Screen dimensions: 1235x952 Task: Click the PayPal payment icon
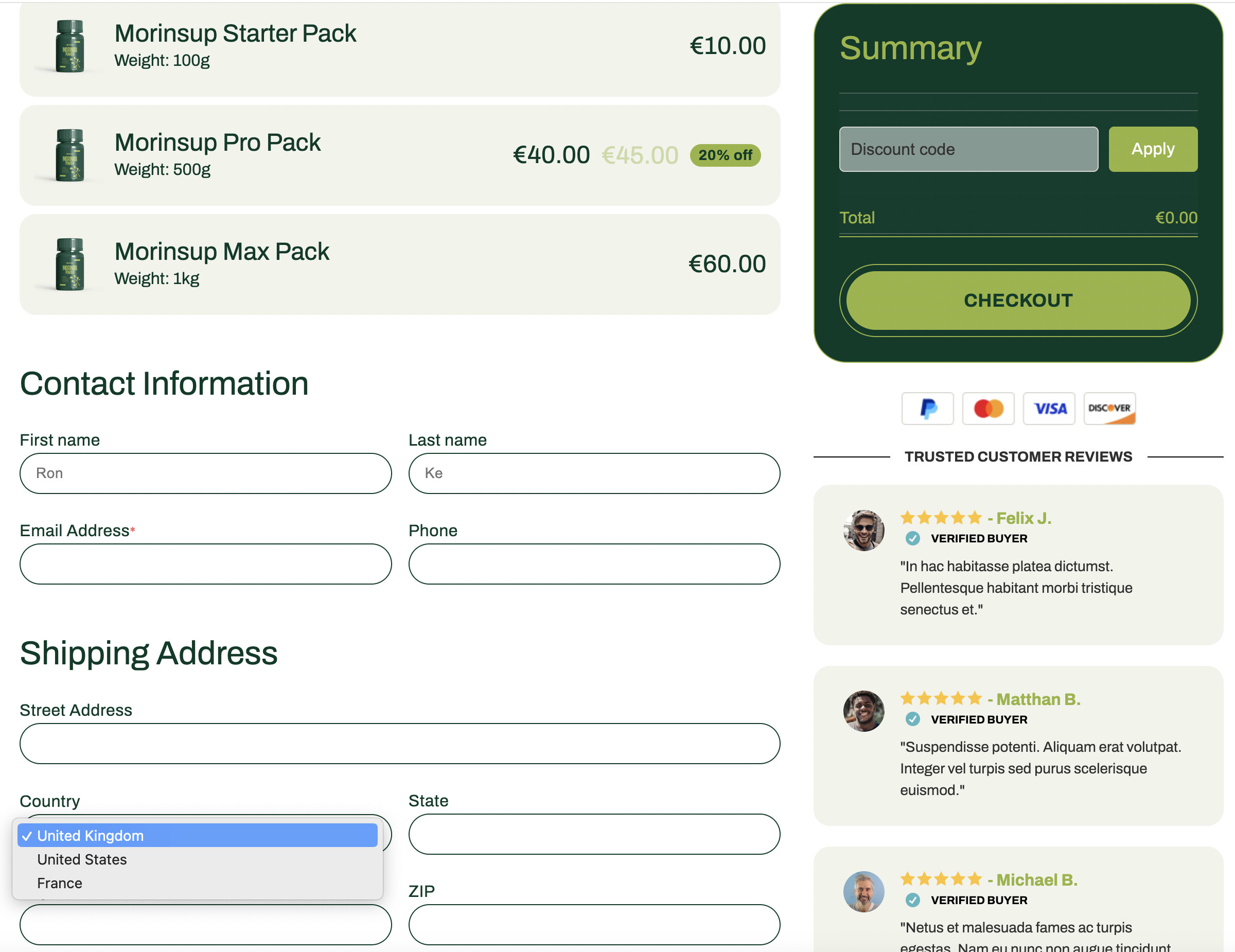tap(927, 408)
